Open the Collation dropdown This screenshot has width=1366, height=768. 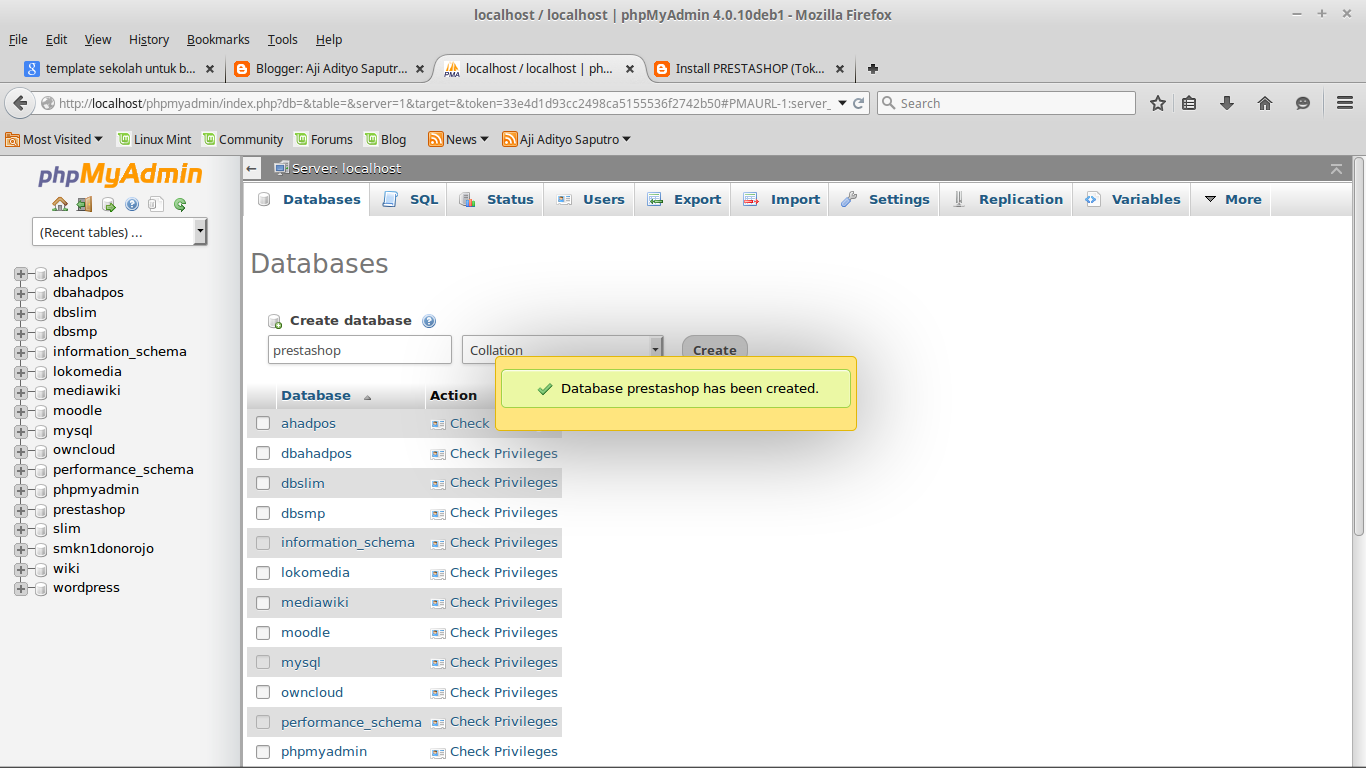click(x=562, y=349)
